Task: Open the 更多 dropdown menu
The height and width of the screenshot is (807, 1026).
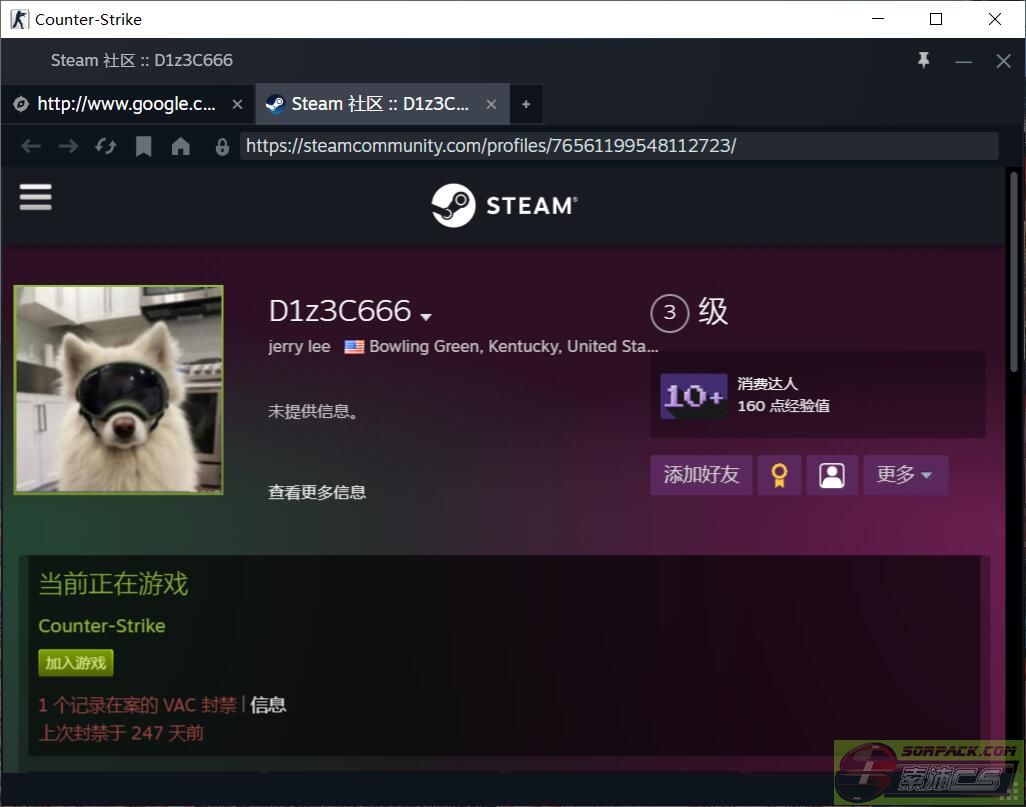Action: pyautogui.click(x=904, y=475)
